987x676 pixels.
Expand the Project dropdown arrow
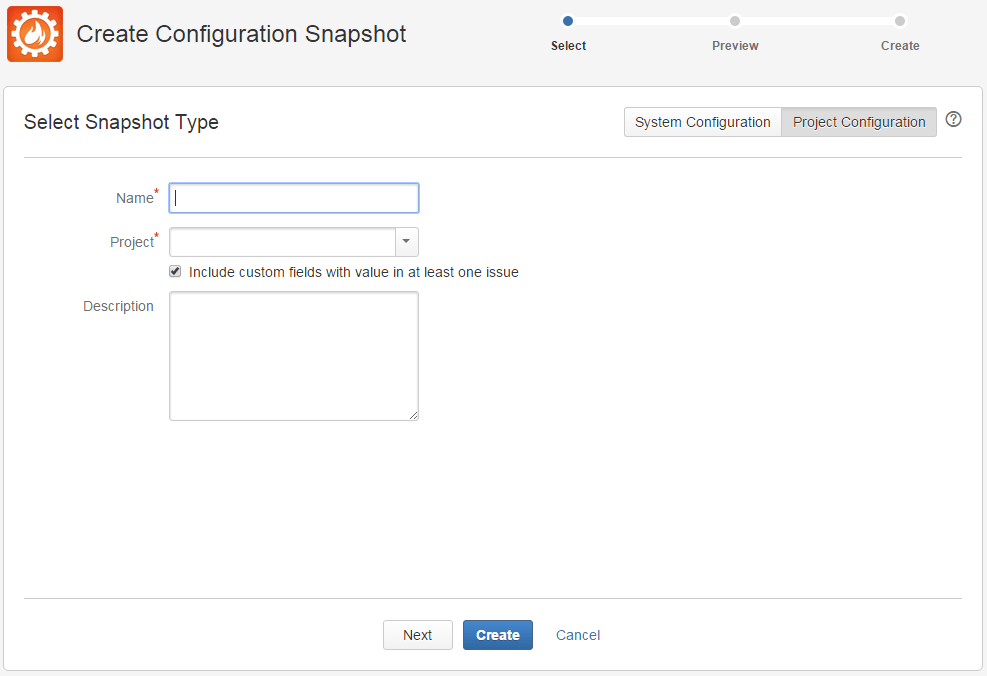click(x=407, y=242)
